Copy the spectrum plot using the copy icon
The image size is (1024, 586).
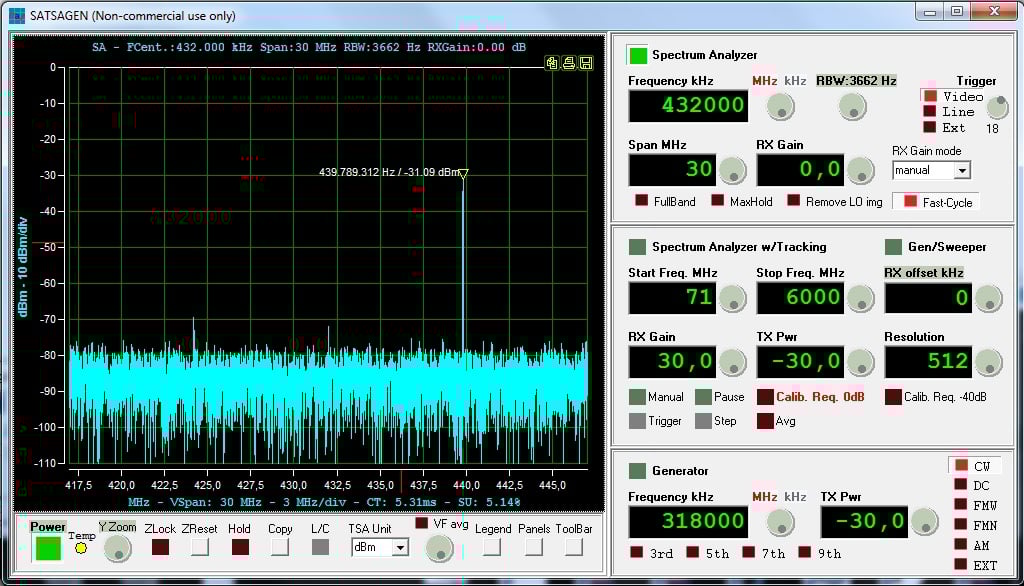click(x=552, y=63)
